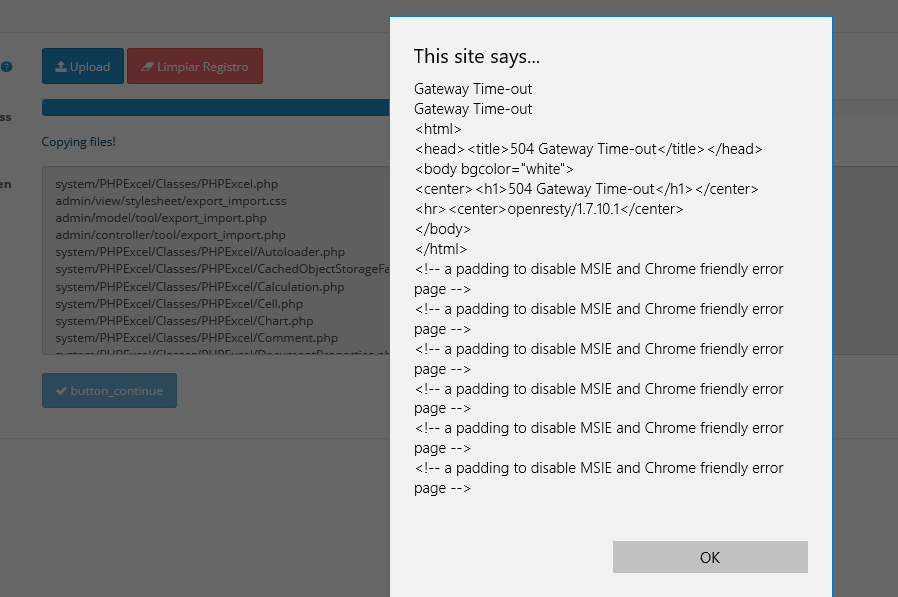Image resolution: width=898 pixels, height=597 pixels.
Task: Select the Autoloader.php log line
Action: [x=200, y=252]
